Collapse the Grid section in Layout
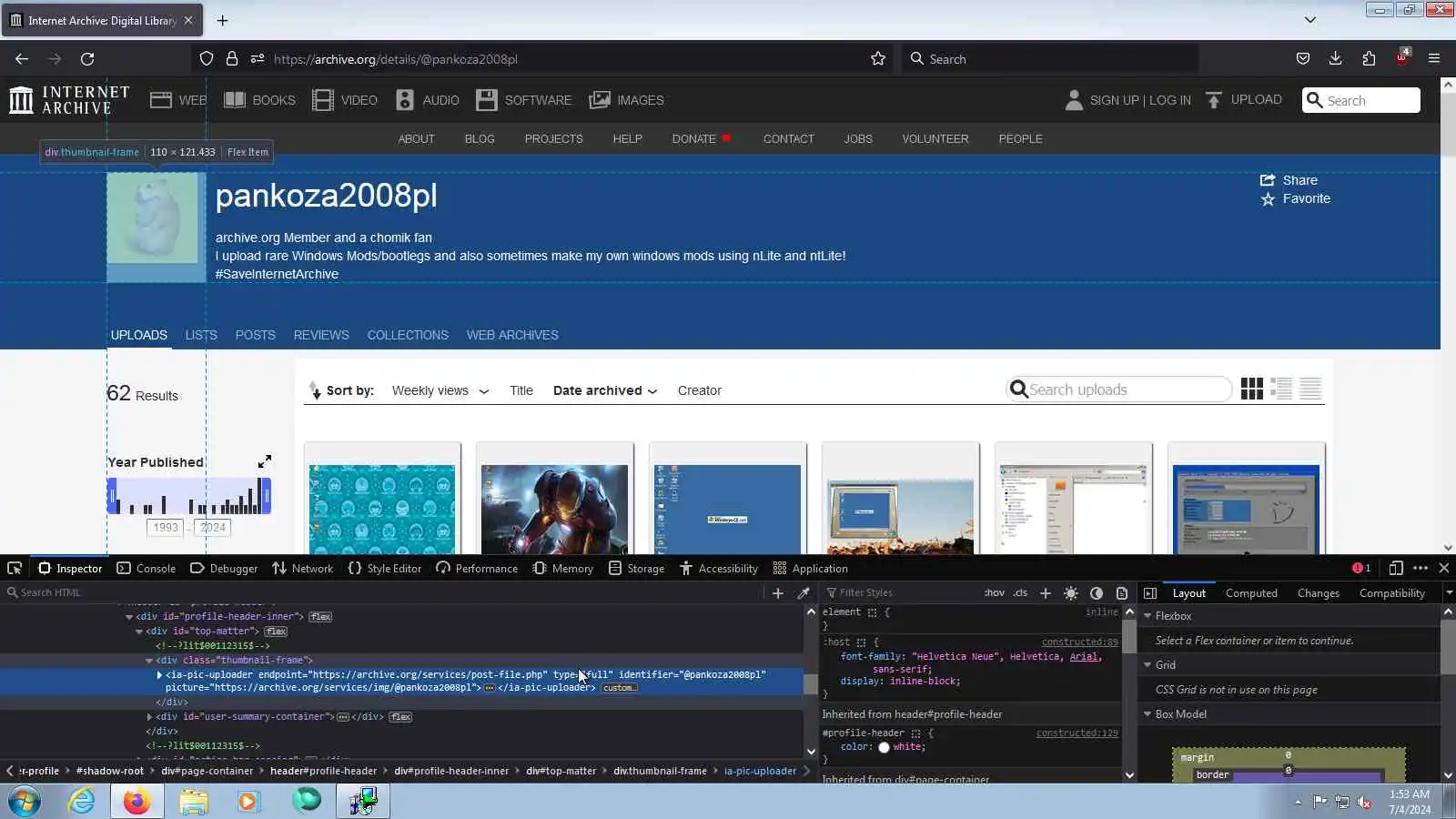1456x819 pixels. [x=1148, y=665]
